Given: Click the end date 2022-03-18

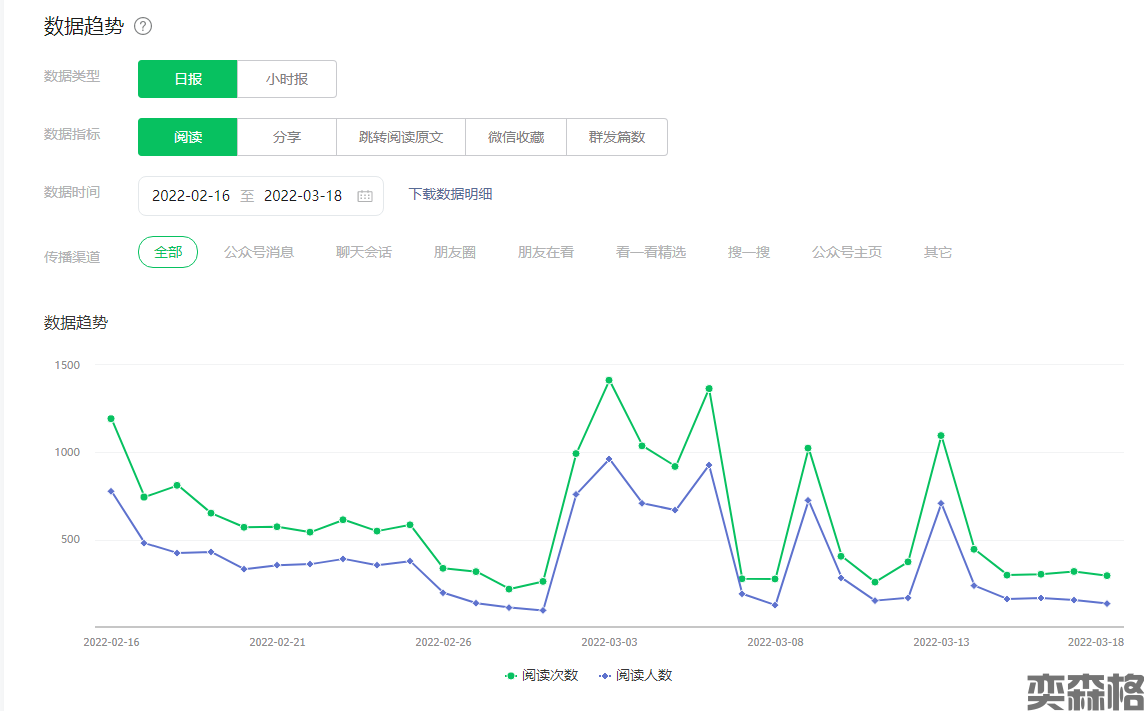Looking at the screenshot, I should [x=303, y=196].
